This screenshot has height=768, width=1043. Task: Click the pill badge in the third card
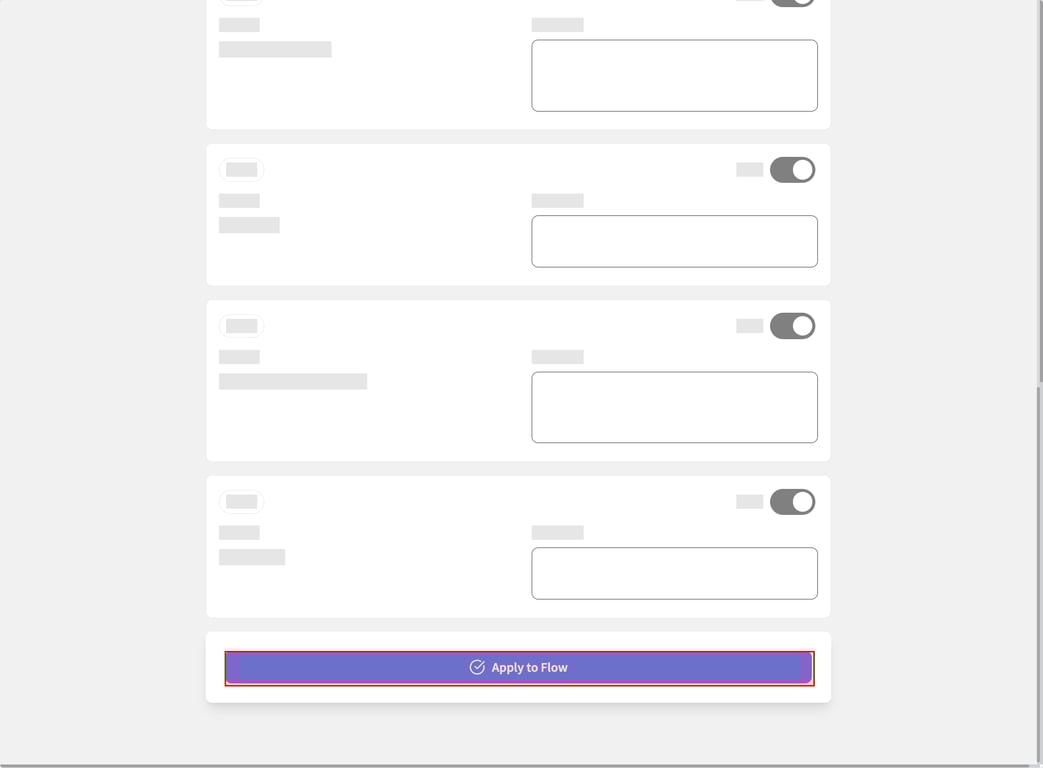pos(241,326)
